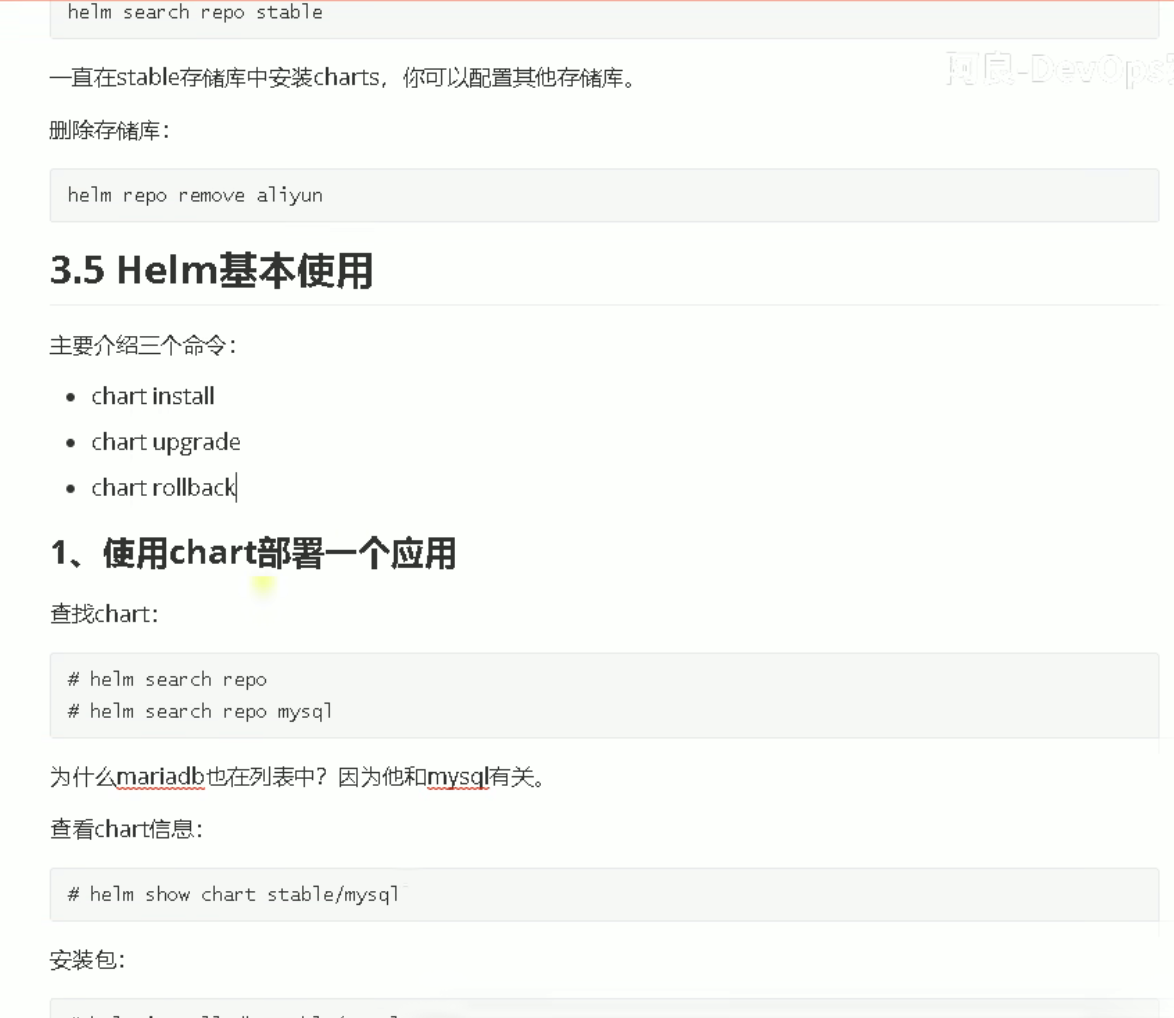Click the '# helm search repo mysql' line
This screenshot has height=1018, width=1174.
(x=201, y=712)
